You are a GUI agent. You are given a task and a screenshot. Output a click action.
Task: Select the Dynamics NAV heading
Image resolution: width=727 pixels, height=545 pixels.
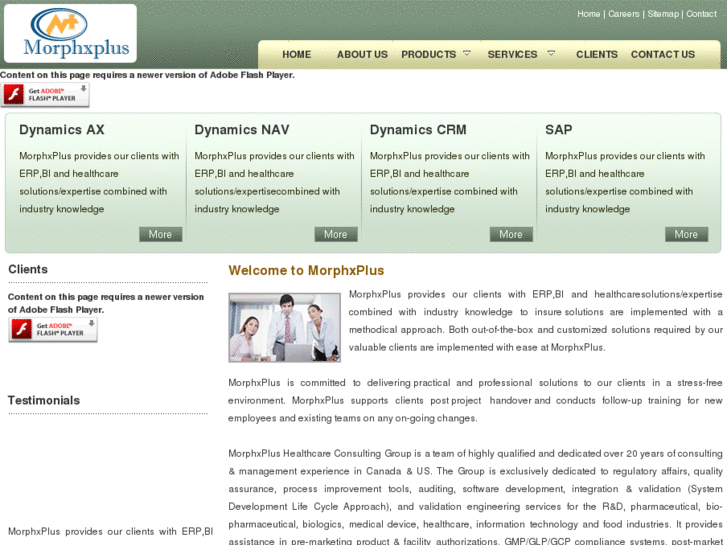click(x=242, y=130)
